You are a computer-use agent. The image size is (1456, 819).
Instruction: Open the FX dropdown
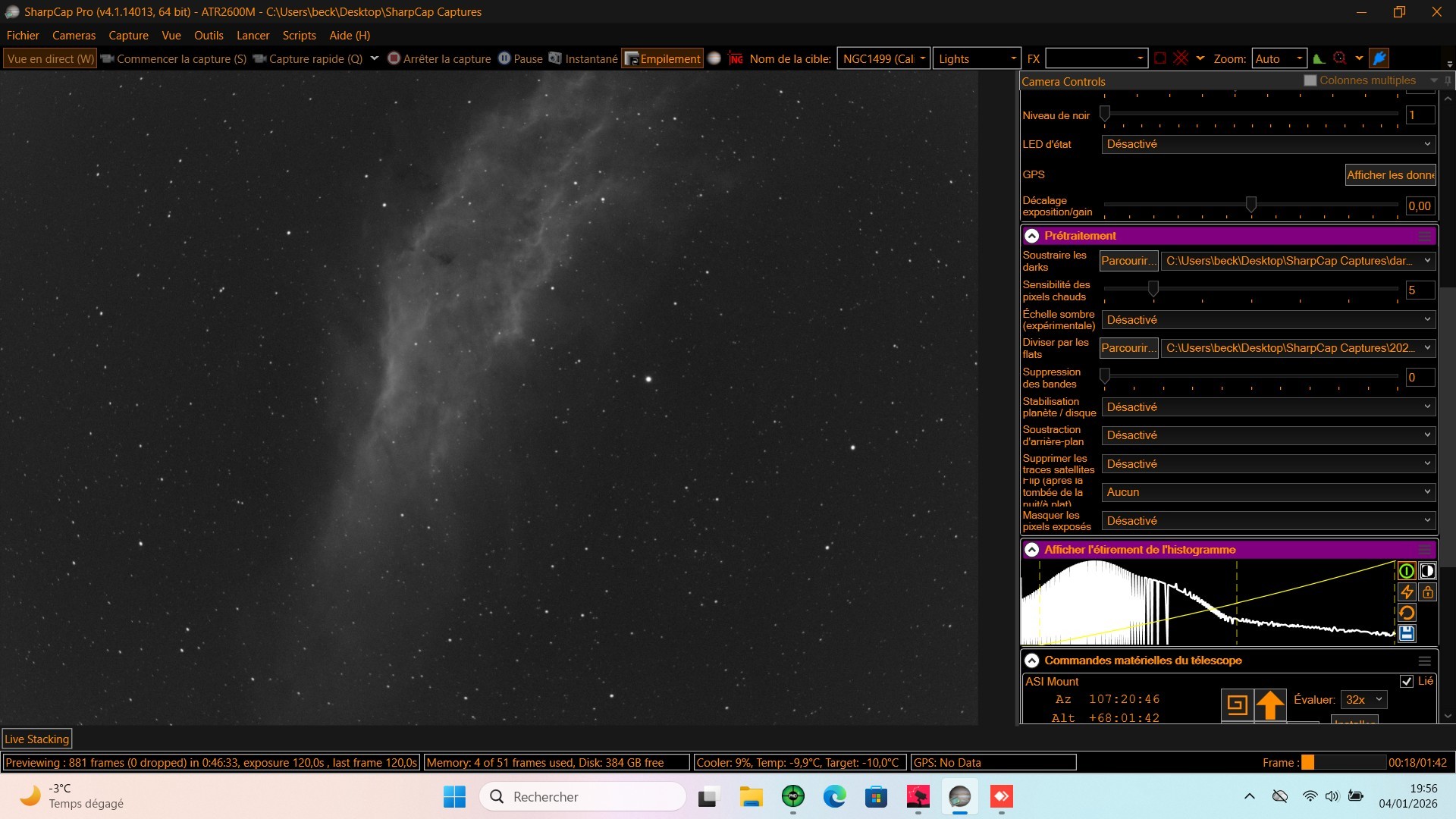coord(1096,58)
